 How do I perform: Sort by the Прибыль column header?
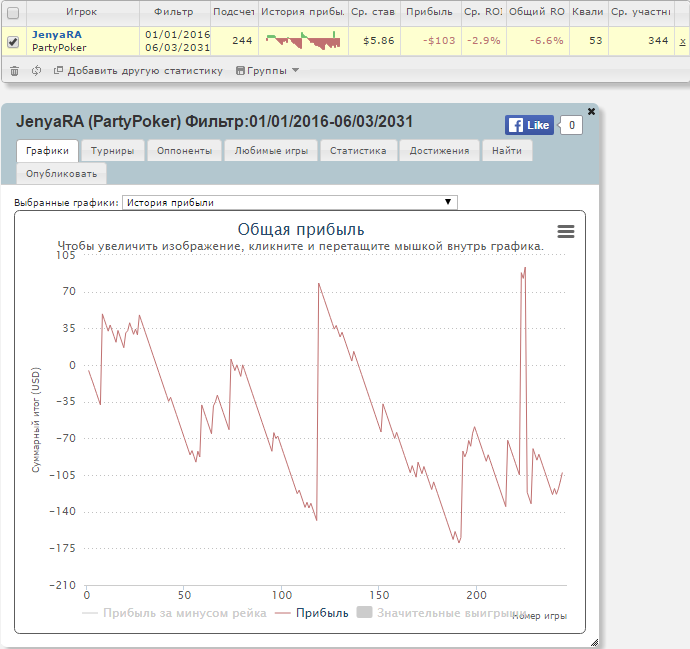430,12
